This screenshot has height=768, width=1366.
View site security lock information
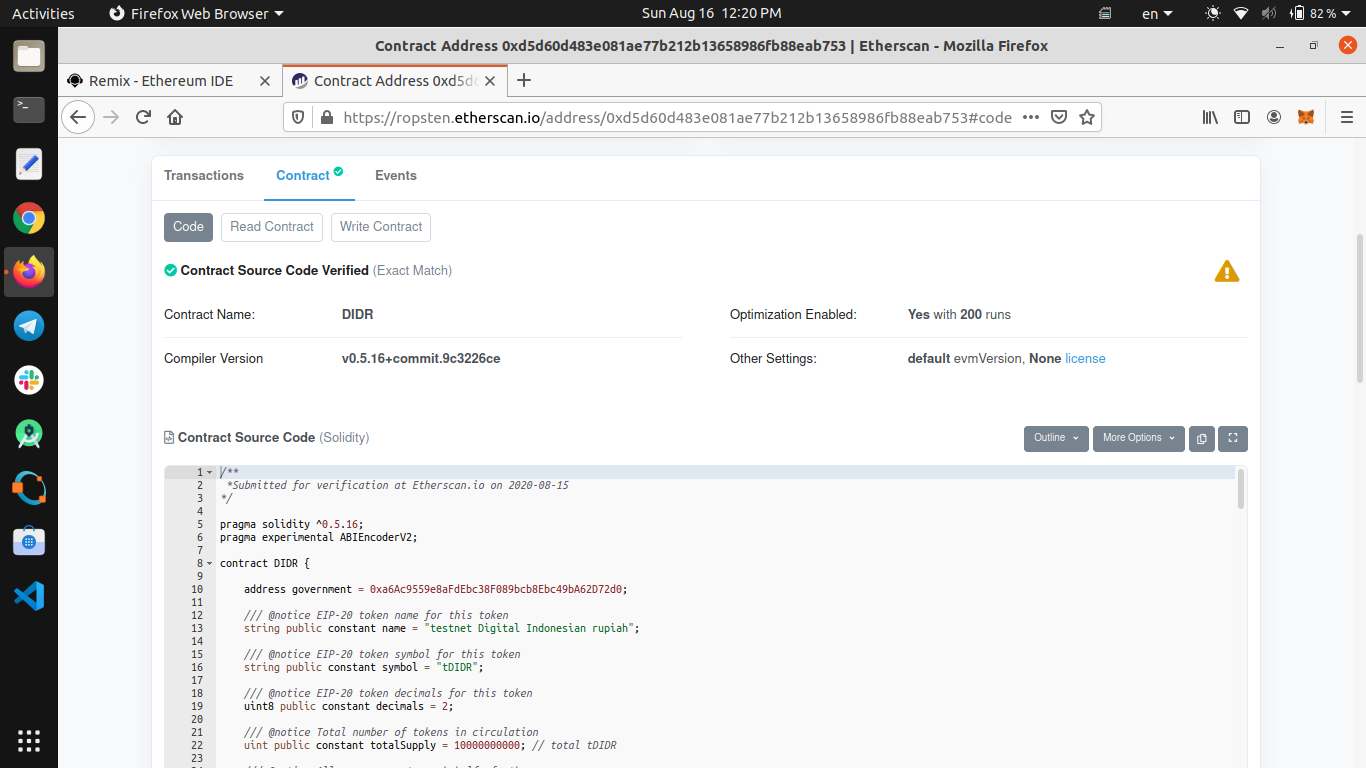(325, 117)
